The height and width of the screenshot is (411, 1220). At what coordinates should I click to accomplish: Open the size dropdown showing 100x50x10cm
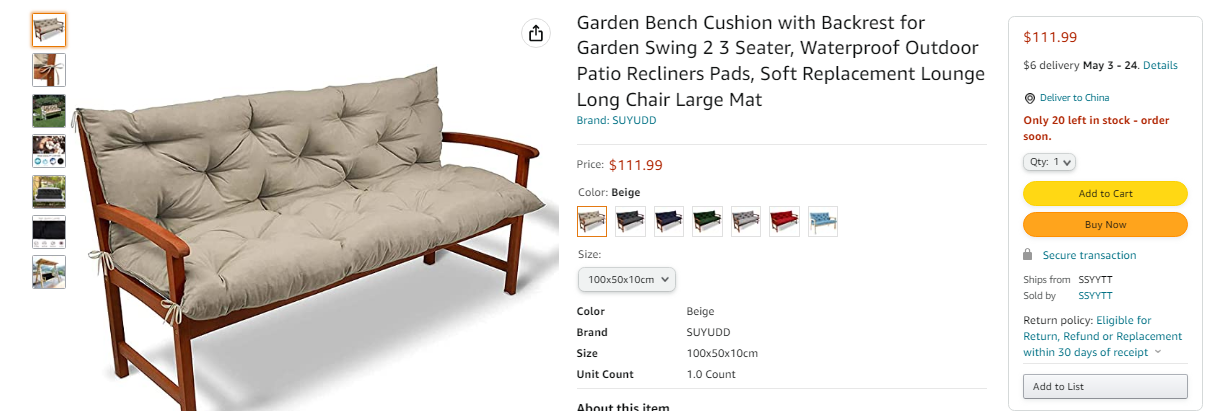[627, 279]
